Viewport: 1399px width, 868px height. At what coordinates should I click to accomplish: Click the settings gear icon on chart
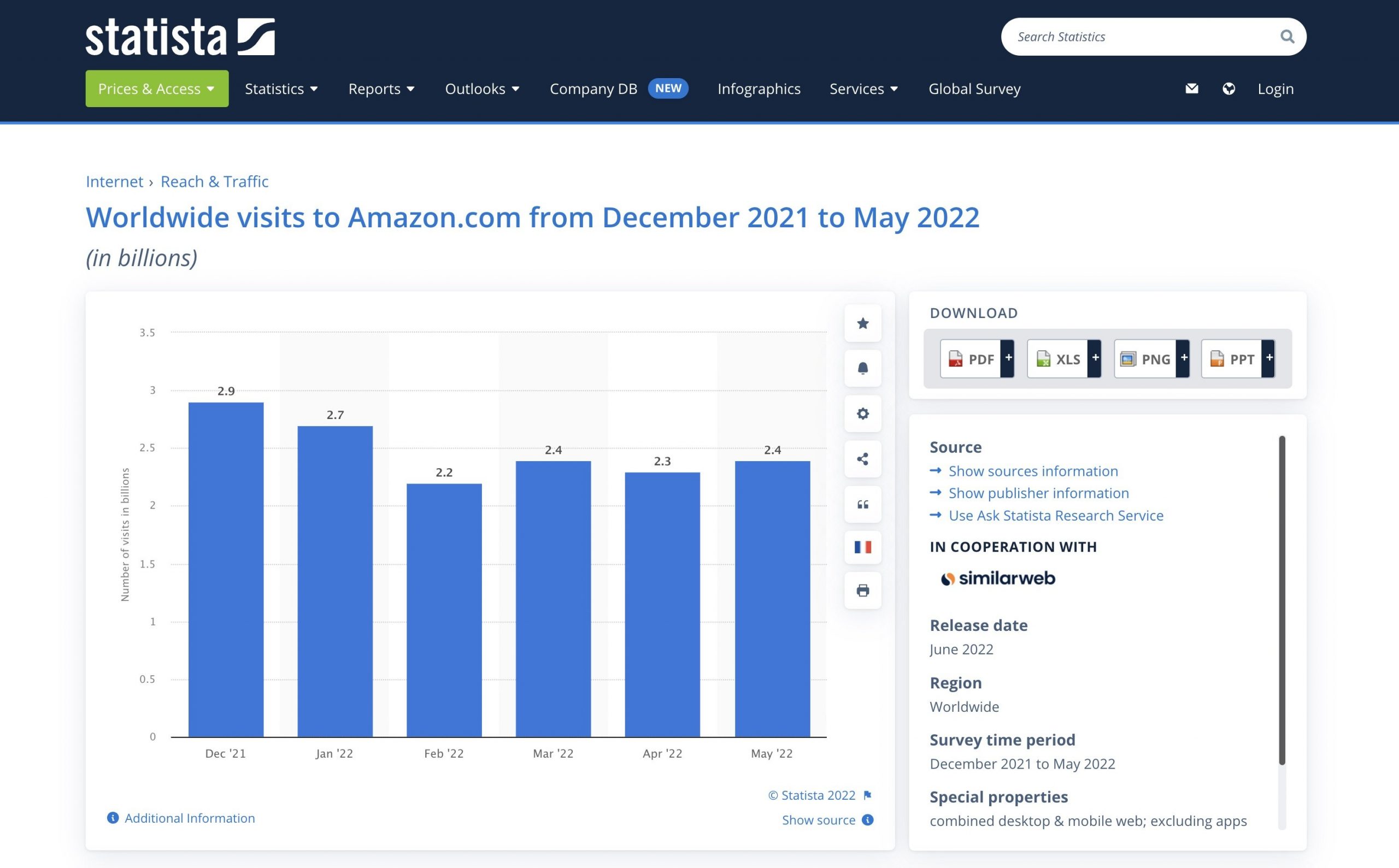click(862, 413)
